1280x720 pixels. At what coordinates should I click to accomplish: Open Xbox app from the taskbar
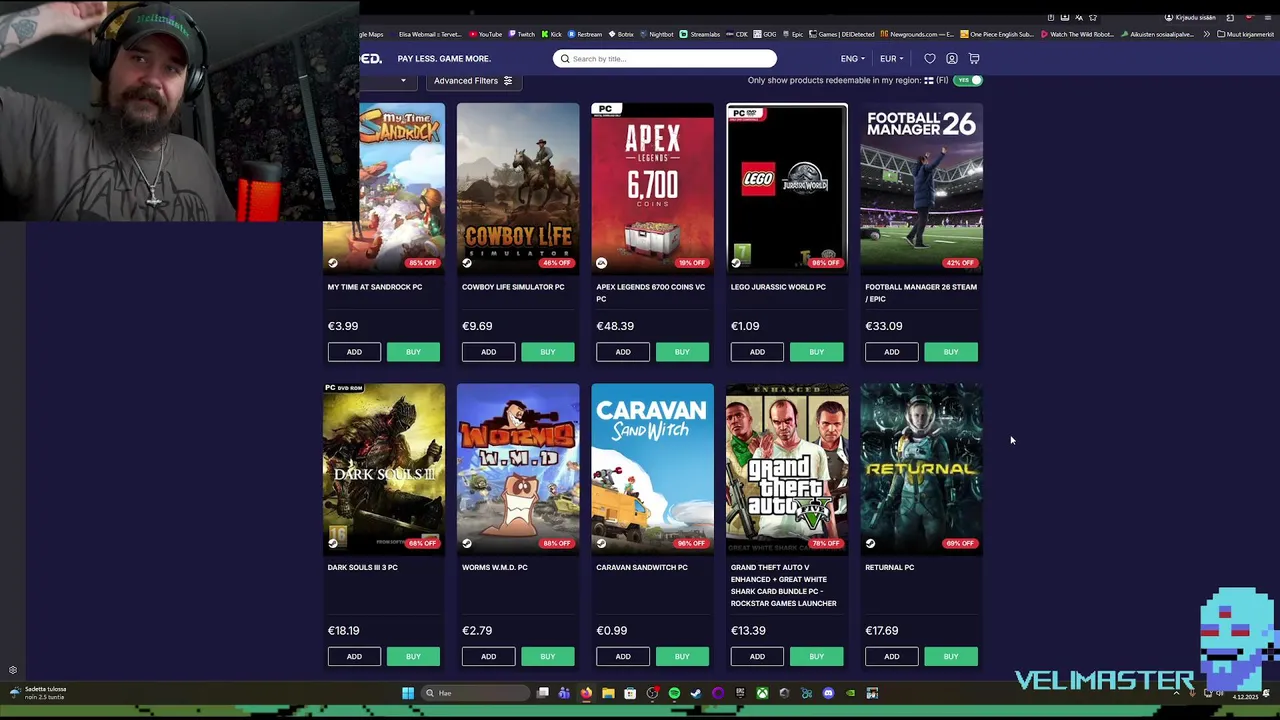pyautogui.click(x=762, y=693)
